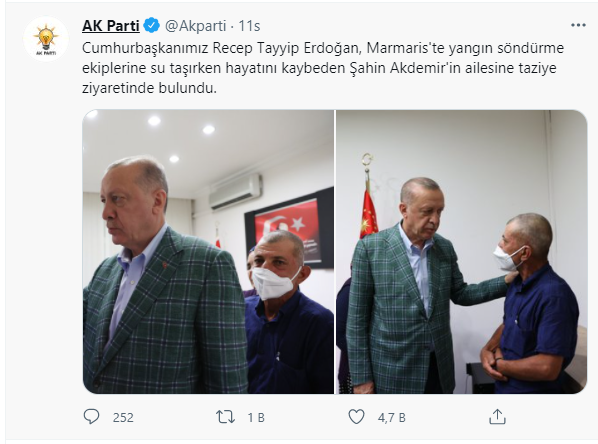Open the left photo with air conditioner

(208, 252)
